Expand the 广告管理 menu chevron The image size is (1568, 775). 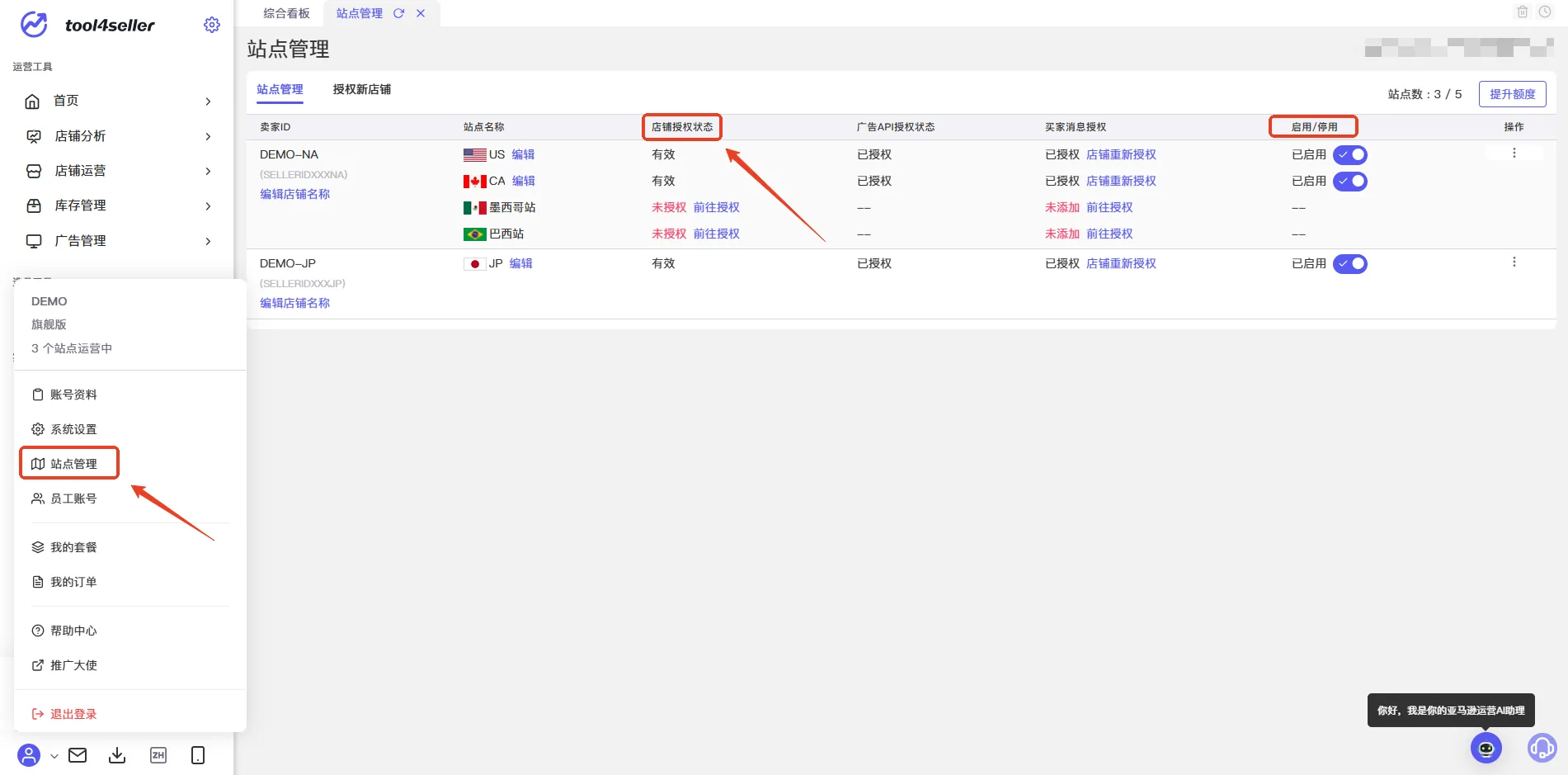tap(208, 241)
